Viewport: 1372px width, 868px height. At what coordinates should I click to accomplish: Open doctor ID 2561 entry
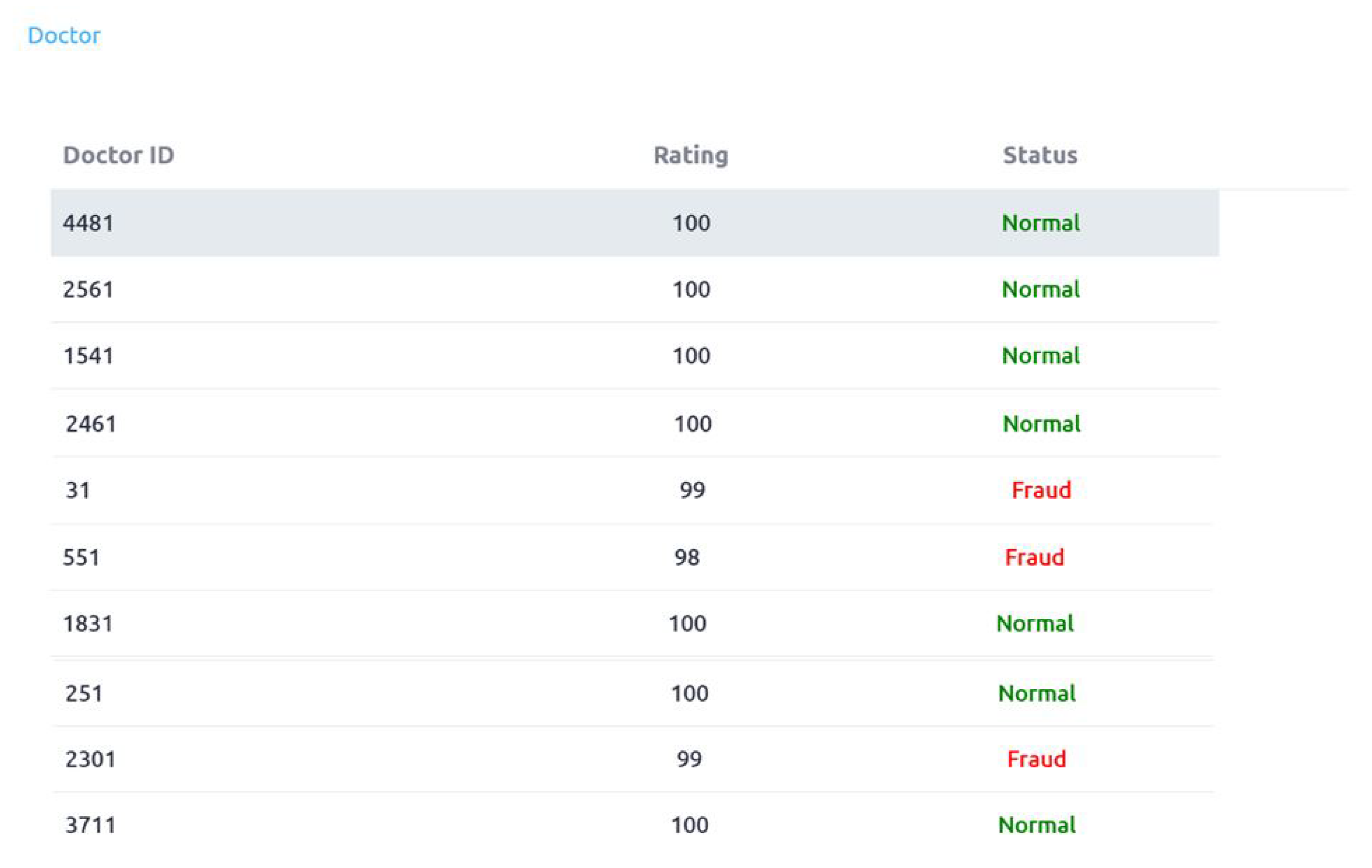[88, 289]
